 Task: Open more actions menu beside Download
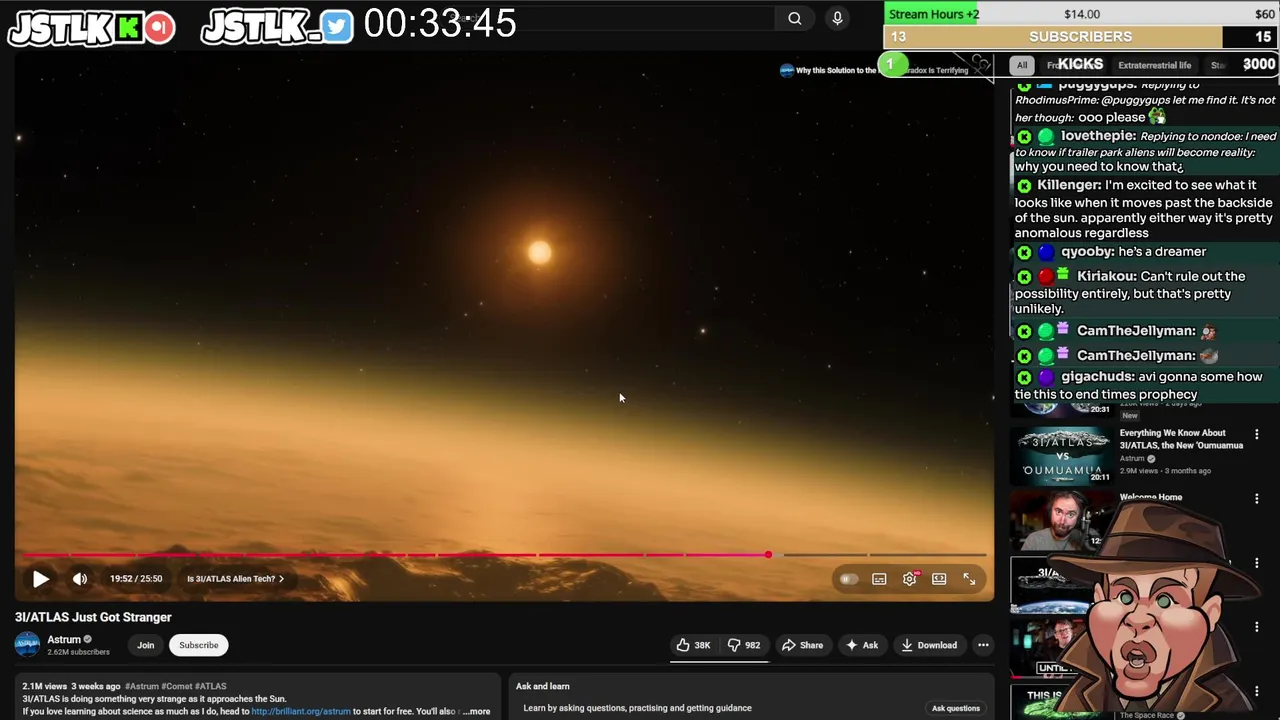(983, 645)
